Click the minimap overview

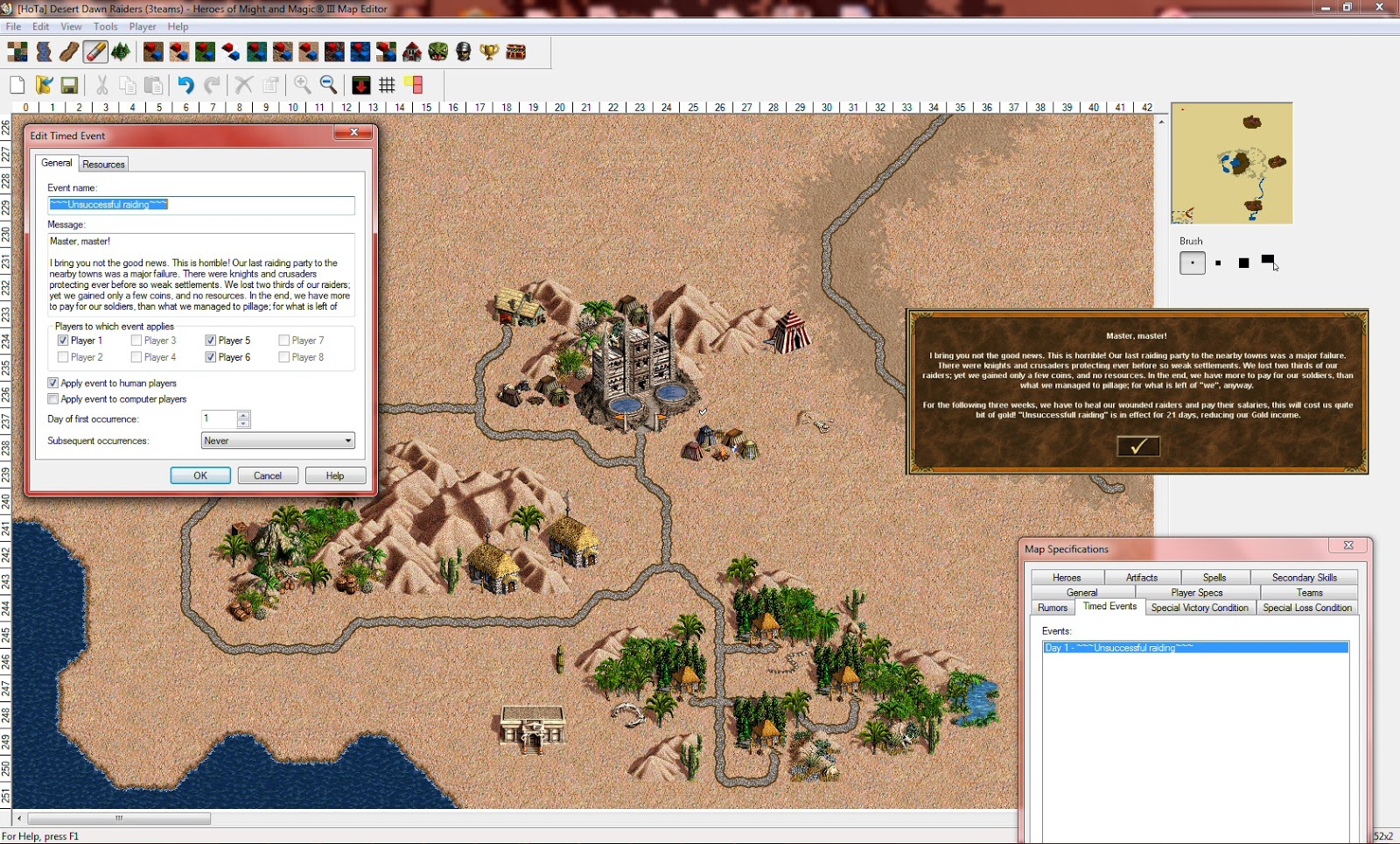point(1232,164)
